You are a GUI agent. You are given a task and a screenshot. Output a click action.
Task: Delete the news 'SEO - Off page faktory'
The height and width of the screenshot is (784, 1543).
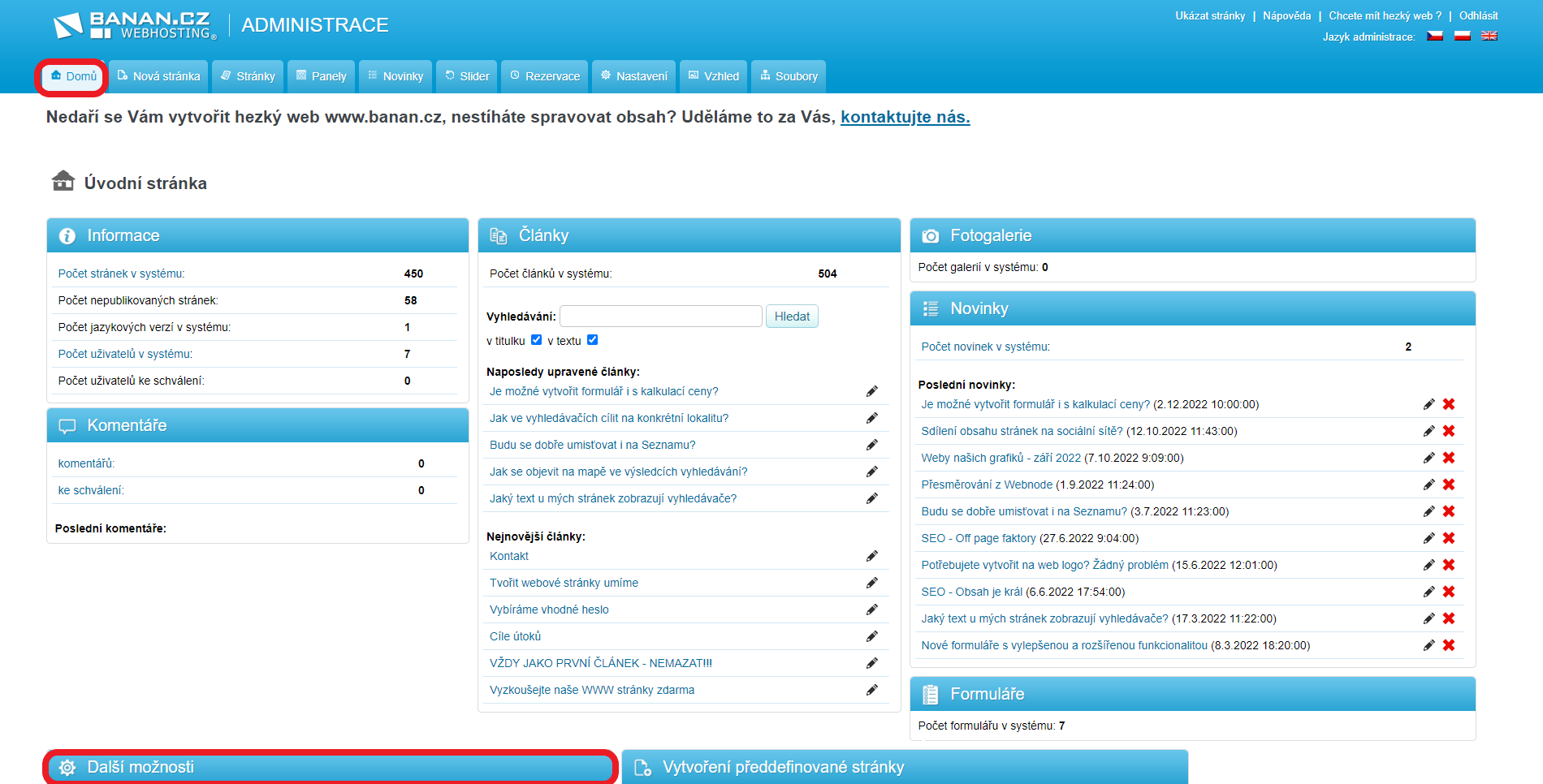tap(1448, 538)
